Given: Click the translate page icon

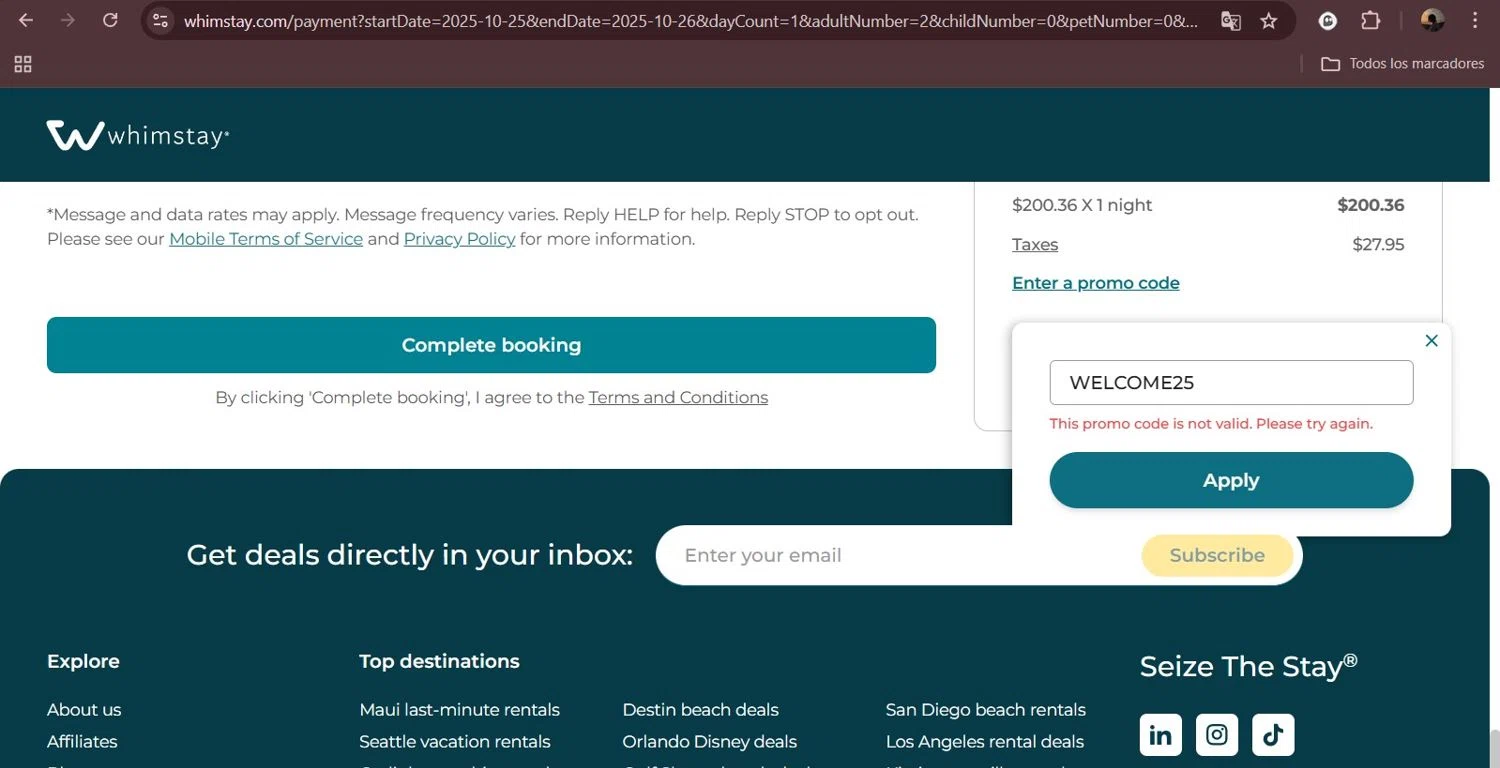Looking at the screenshot, I should tap(1231, 20).
